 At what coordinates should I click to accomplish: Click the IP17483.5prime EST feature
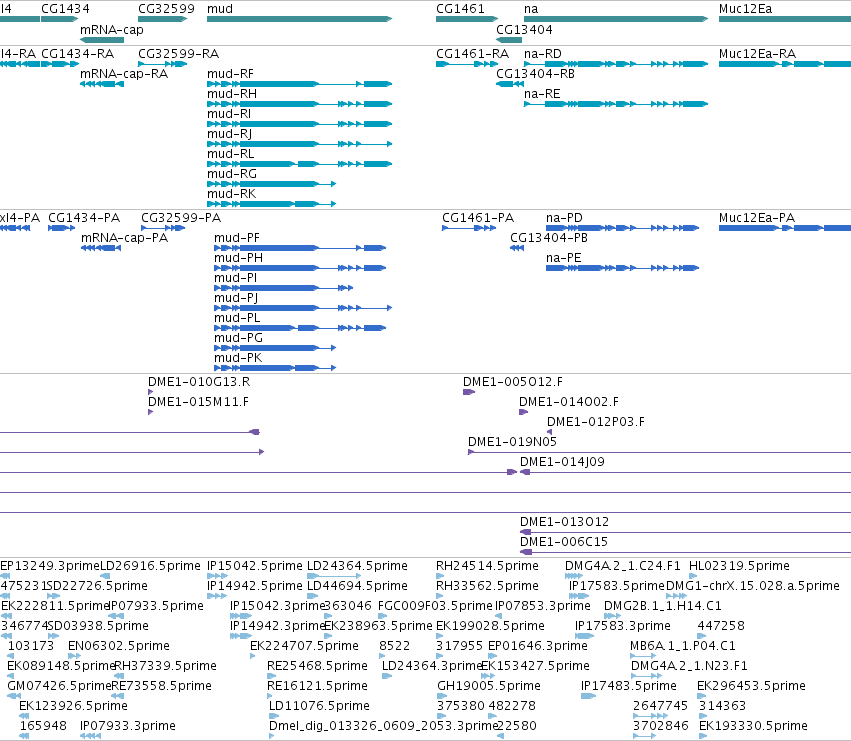click(x=588, y=696)
